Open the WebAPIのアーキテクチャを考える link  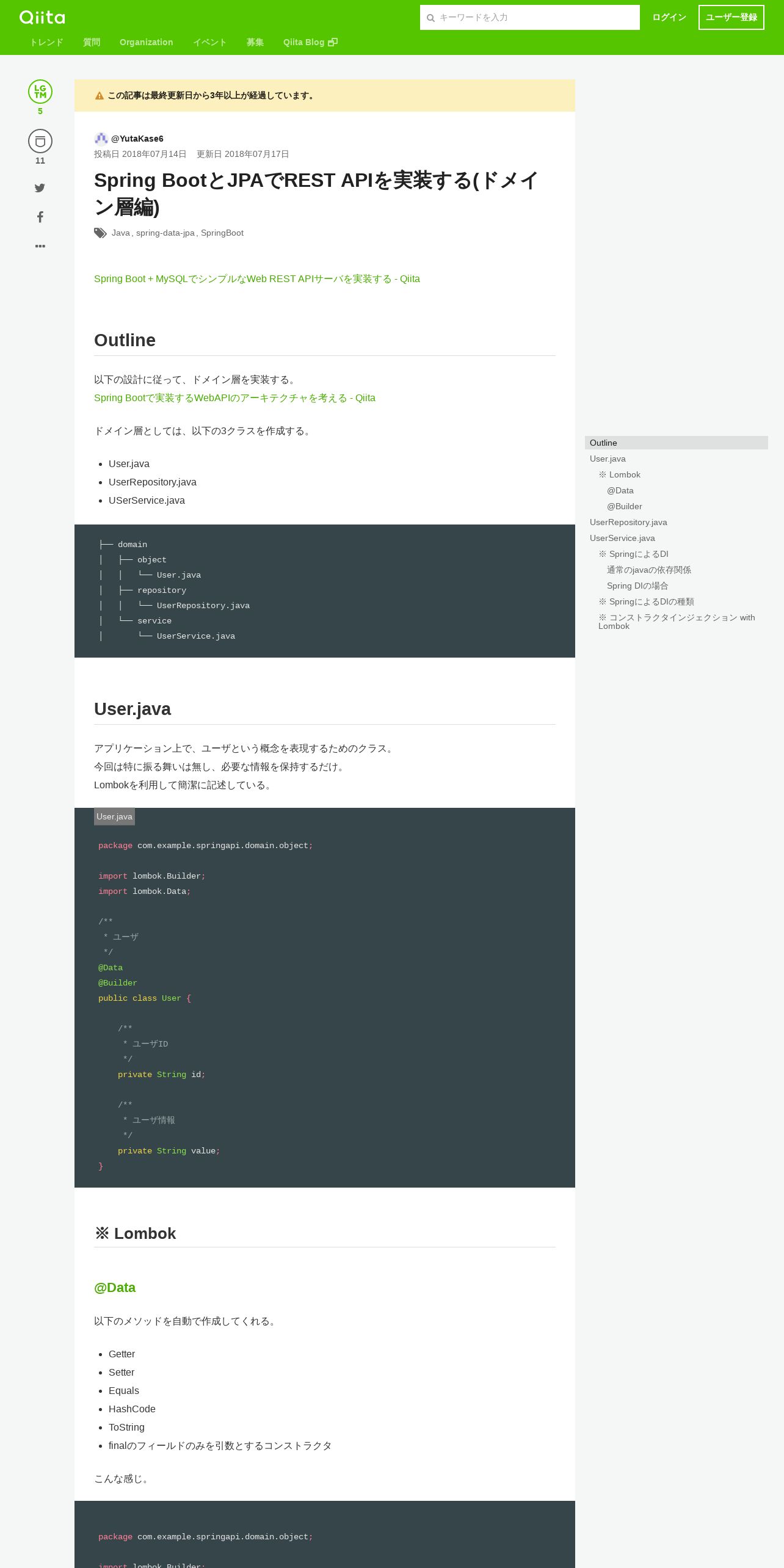coord(234,398)
